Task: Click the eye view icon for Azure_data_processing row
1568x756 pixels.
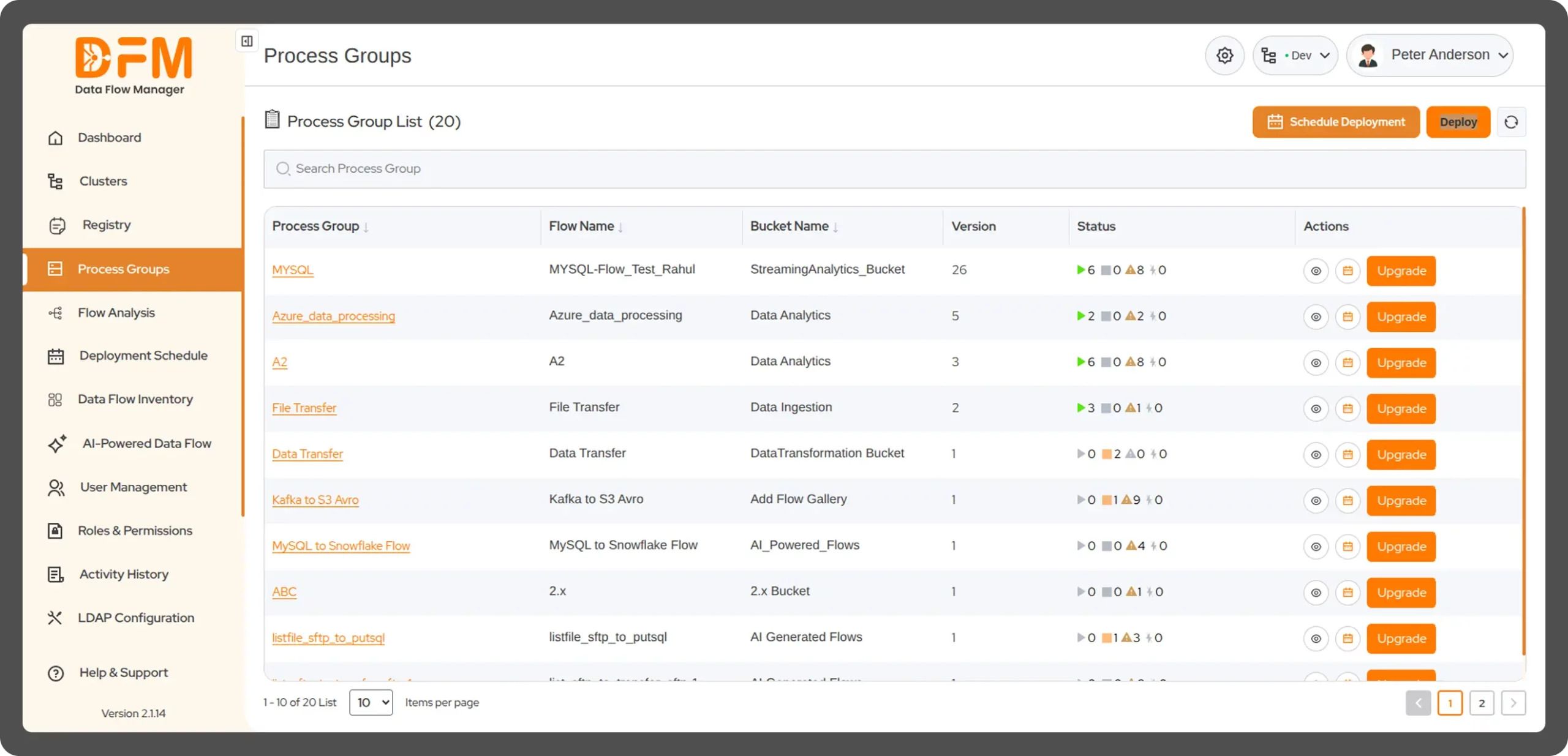Action: [x=1316, y=316]
